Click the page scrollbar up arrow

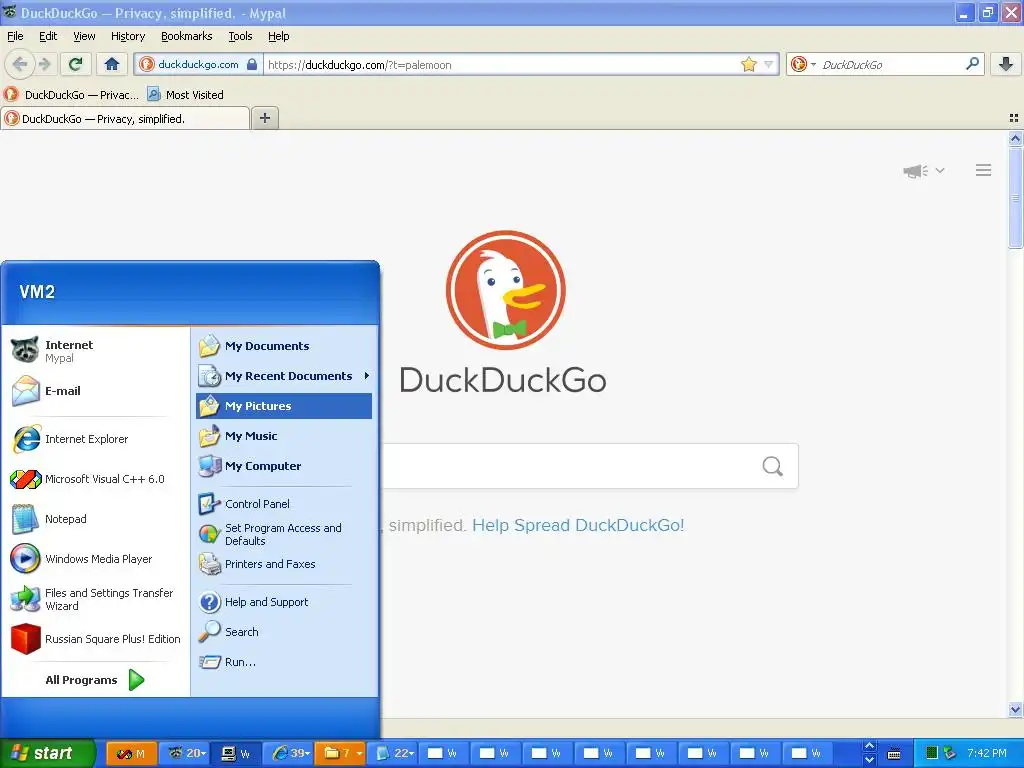(x=1015, y=138)
